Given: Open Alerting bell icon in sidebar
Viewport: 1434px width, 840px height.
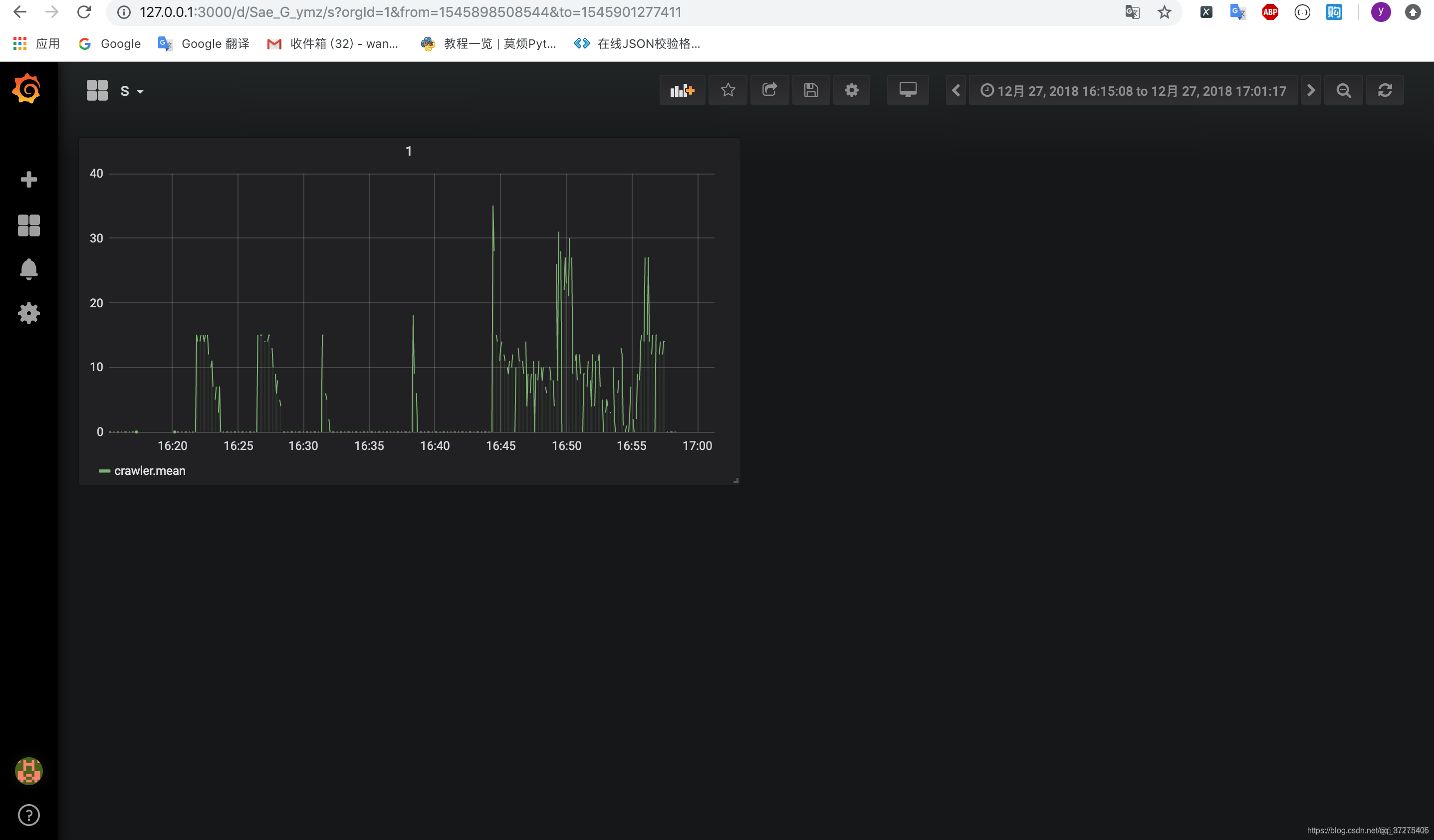Looking at the screenshot, I should pyautogui.click(x=28, y=269).
